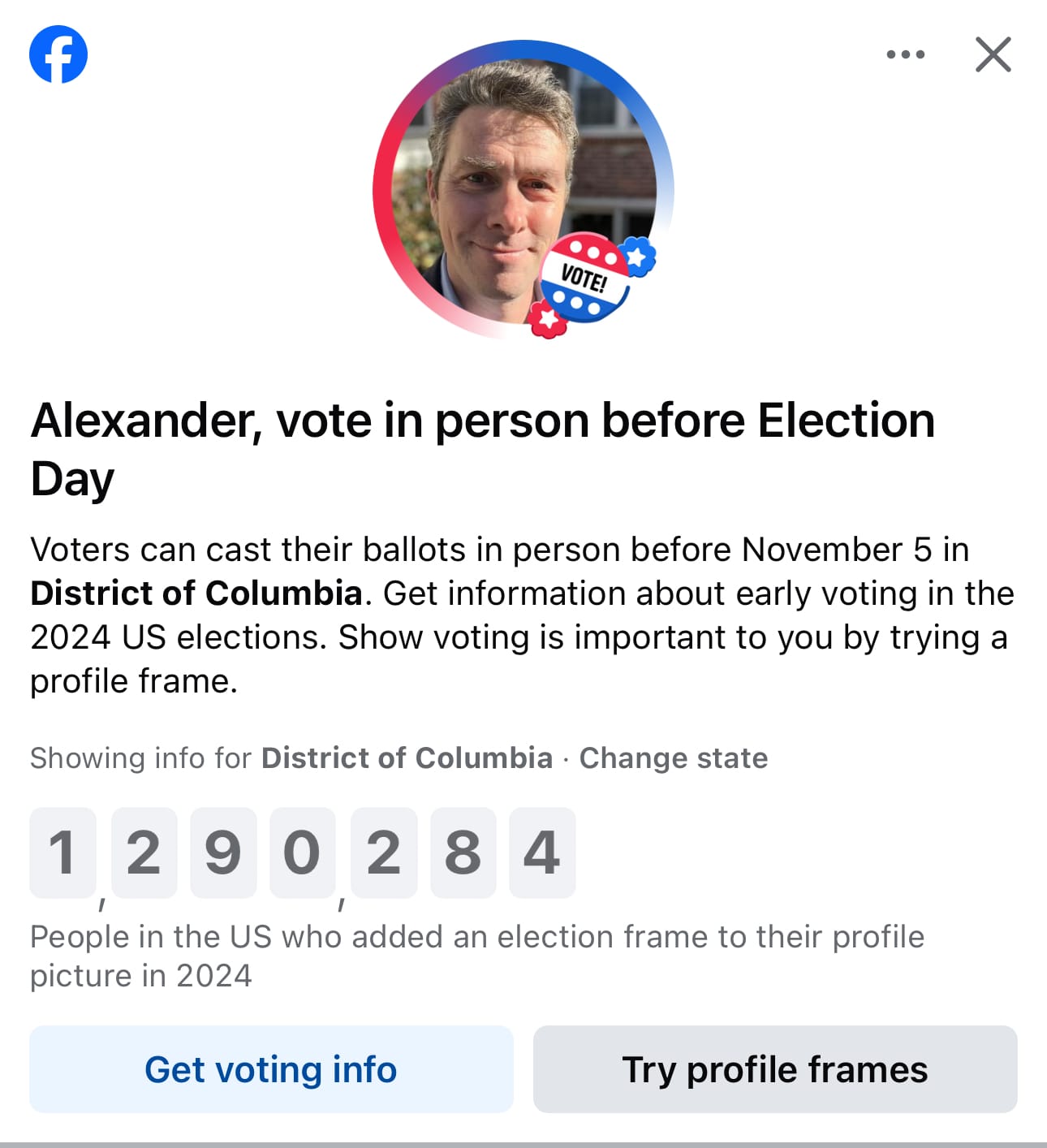Image resolution: width=1047 pixels, height=1148 pixels.
Task: Click the counter tile showing digit 1
Action: pyautogui.click(x=62, y=852)
